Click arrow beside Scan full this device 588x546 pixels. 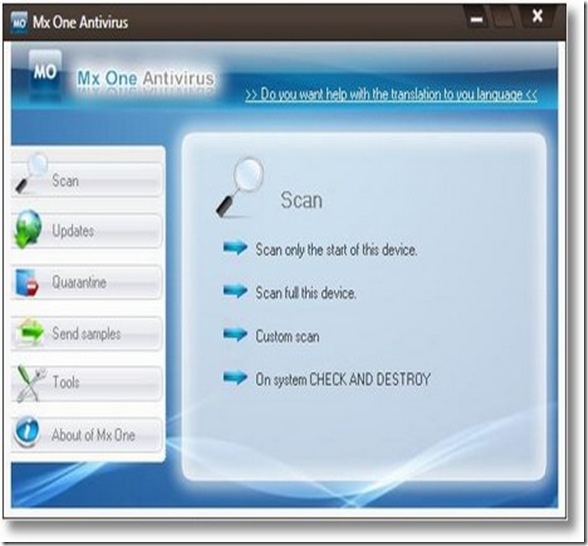pyautogui.click(x=235, y=291)
